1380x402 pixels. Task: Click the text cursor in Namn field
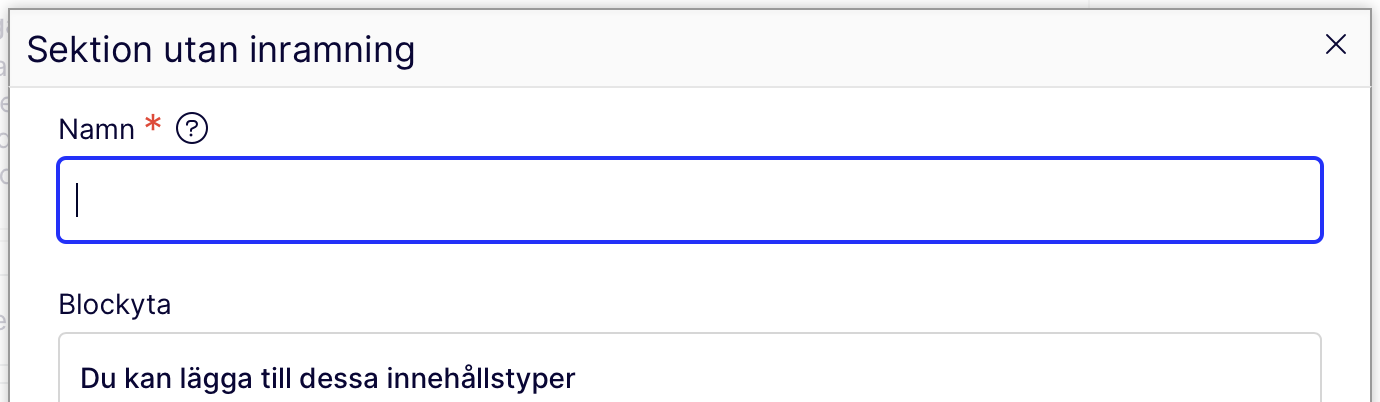coord(78,200)
